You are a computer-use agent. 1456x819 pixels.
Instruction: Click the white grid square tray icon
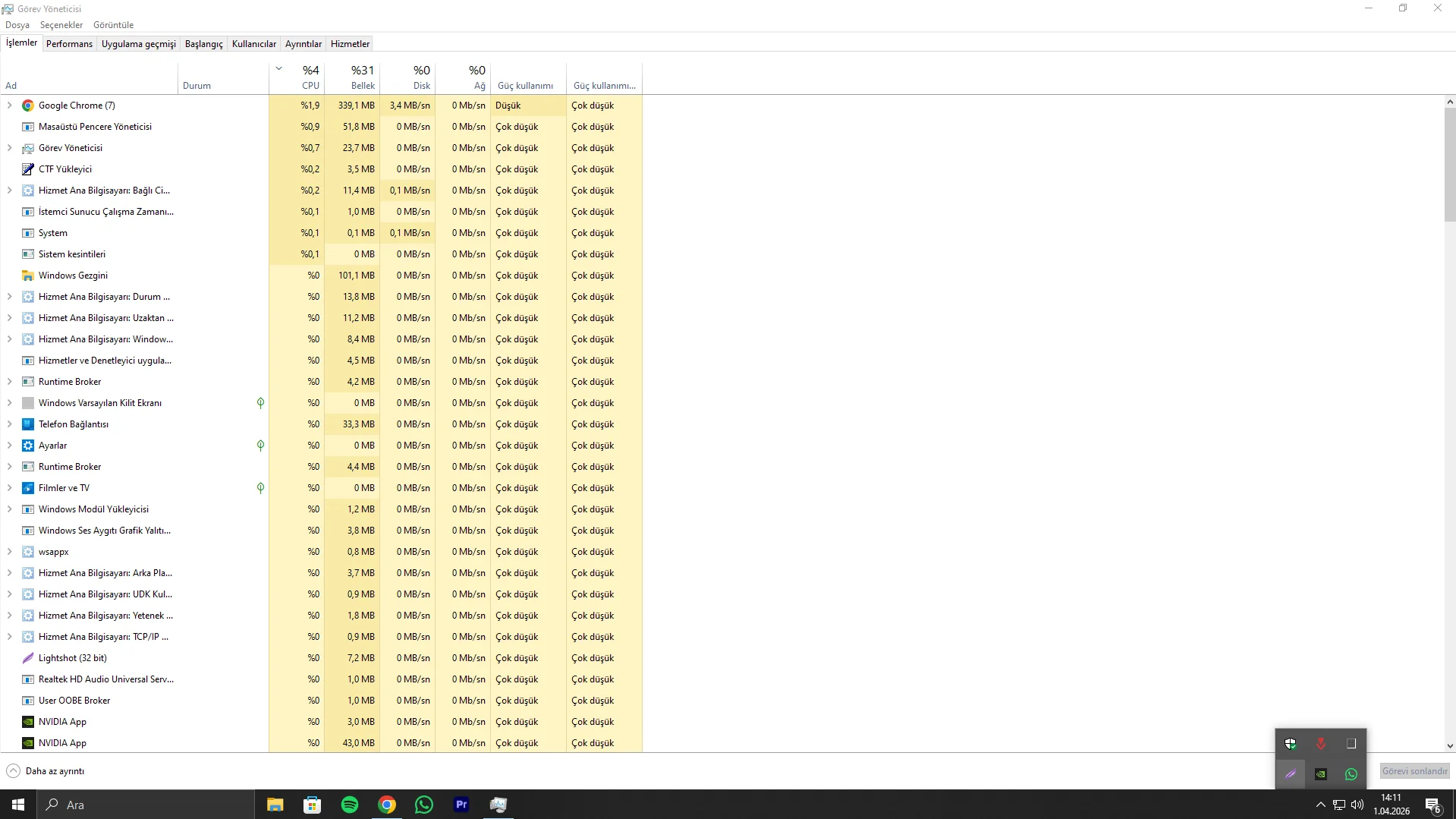(1351, 744)
